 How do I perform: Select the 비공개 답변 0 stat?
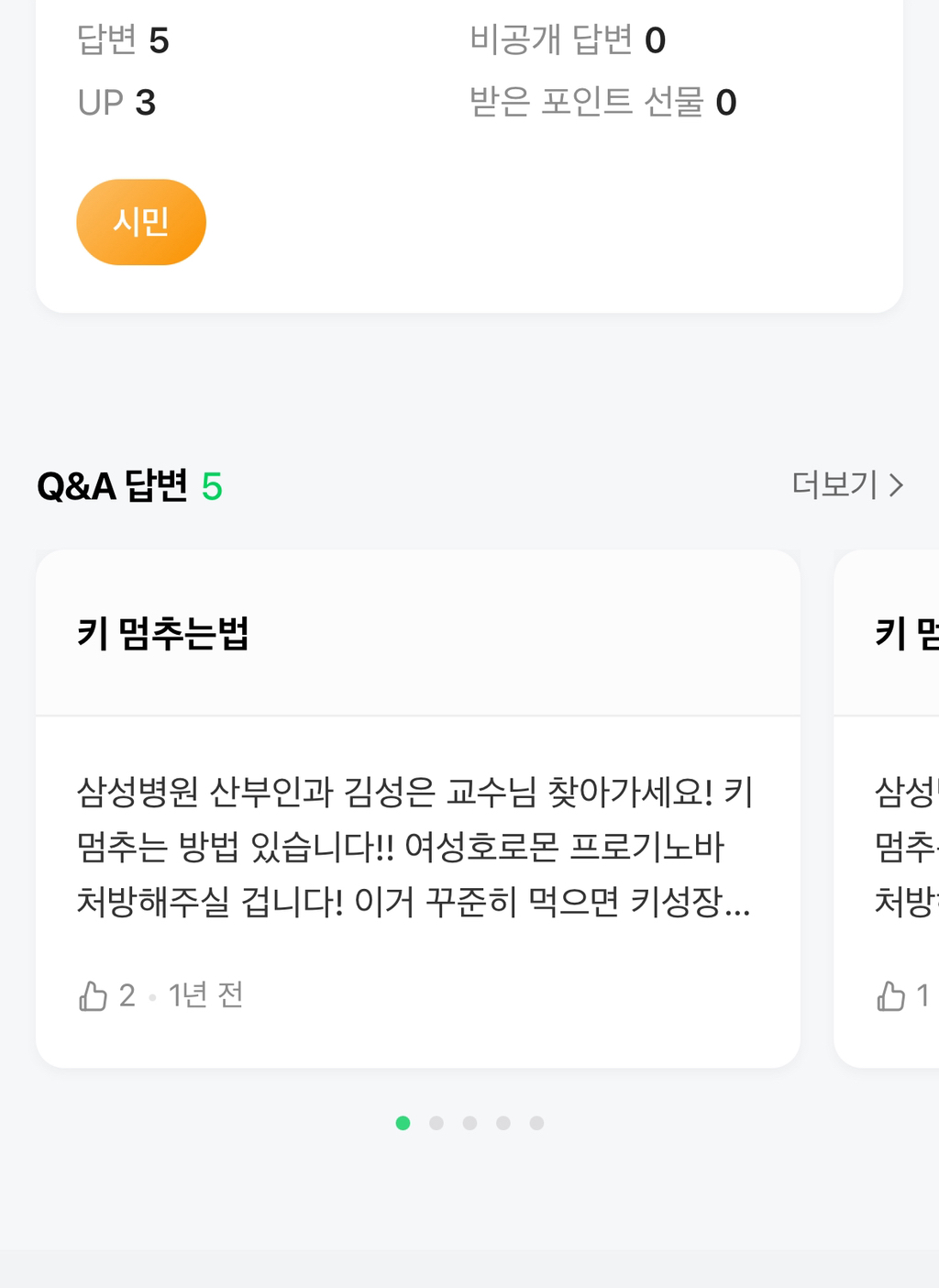coord(567,40)
